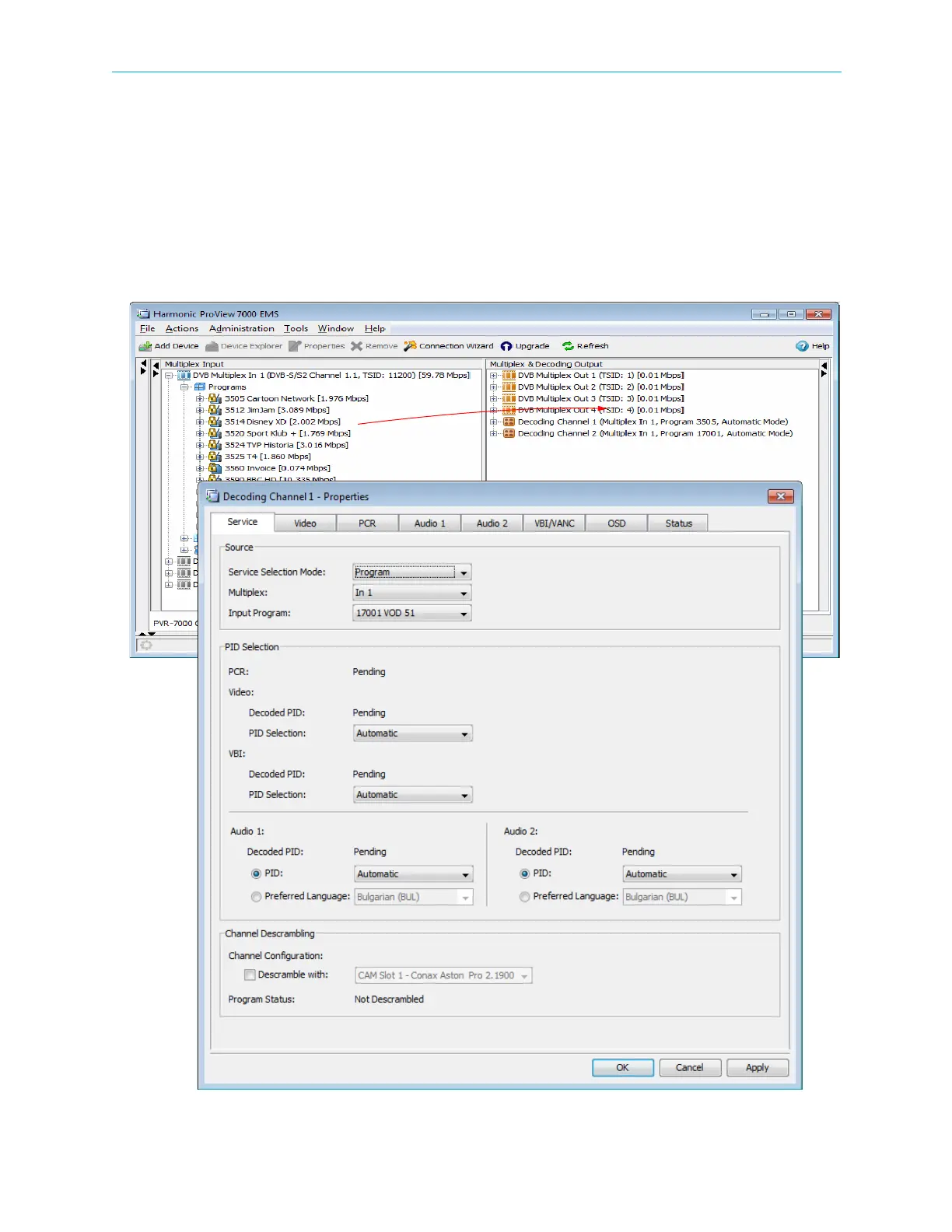Open Service Selection Mode dropdown
This screenshot has width=952, height=1232.
[x=412, y=572]
